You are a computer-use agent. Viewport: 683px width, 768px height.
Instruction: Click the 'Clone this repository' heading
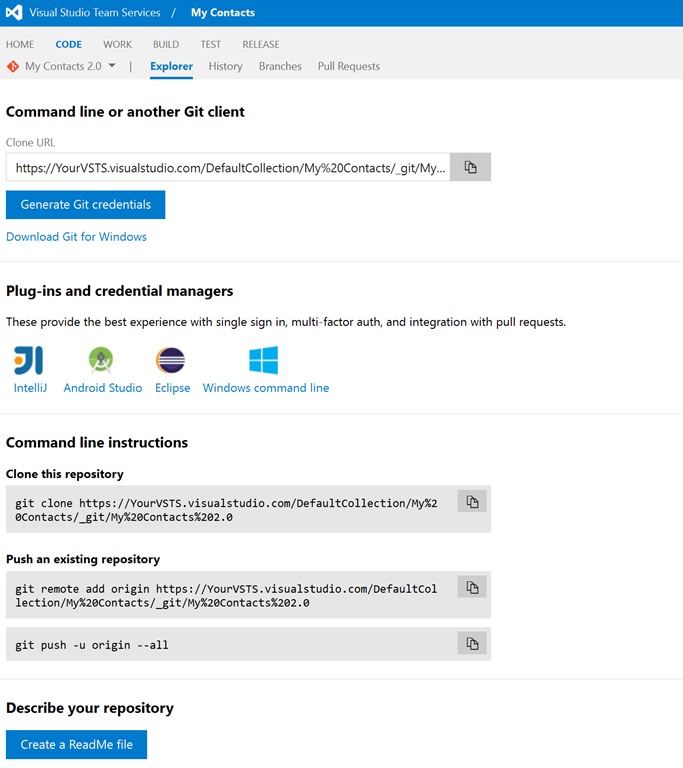coord(65,474)
